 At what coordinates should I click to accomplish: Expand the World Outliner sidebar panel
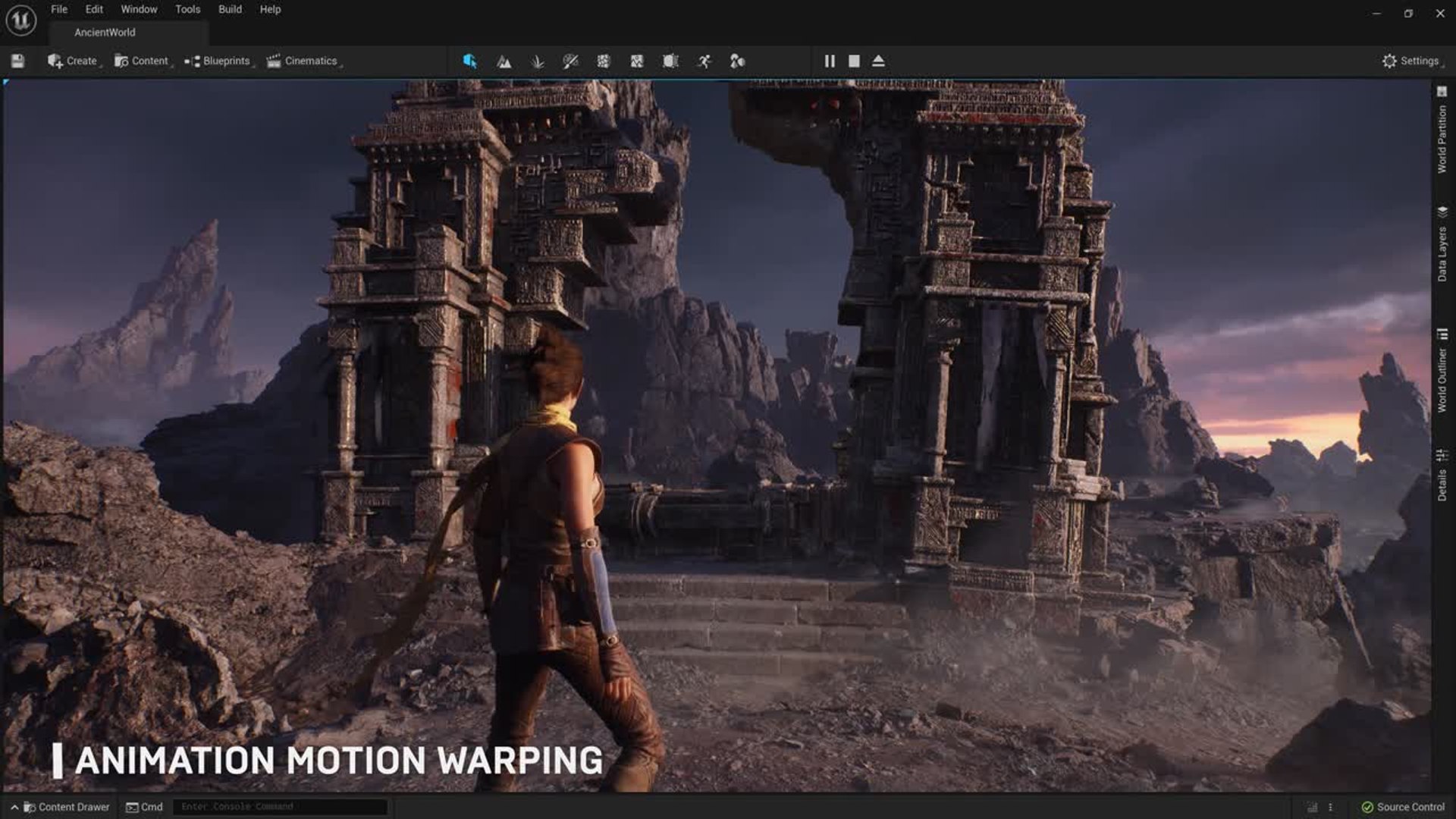[x=1442, y=371]
